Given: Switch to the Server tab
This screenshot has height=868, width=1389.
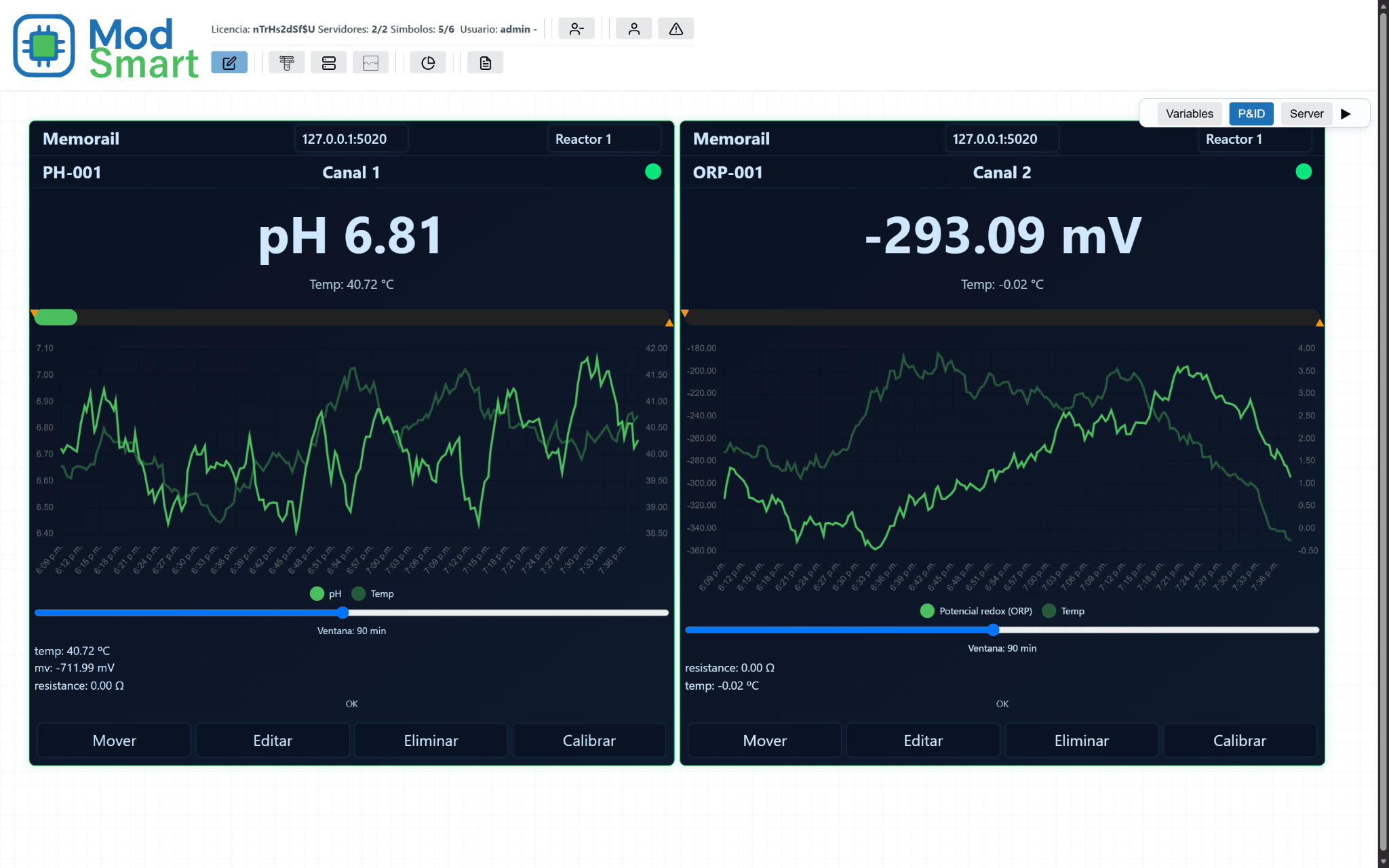Looking at the screenshot, I should (1306, 114).
